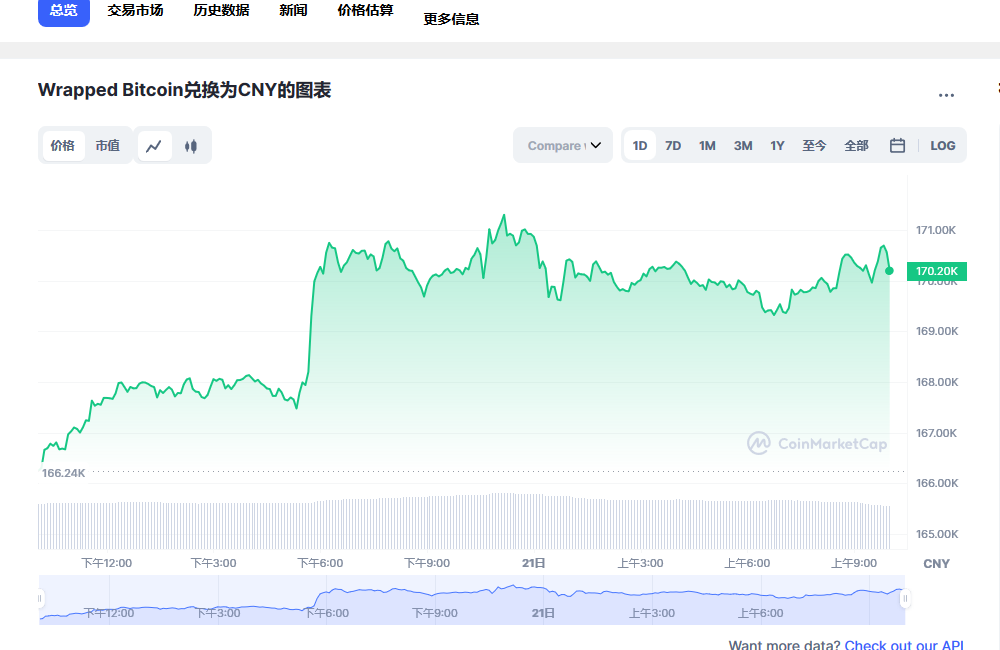1000x650 pixels.
Task: Open the calendar date range picker
Action: (x=897, y=145)
